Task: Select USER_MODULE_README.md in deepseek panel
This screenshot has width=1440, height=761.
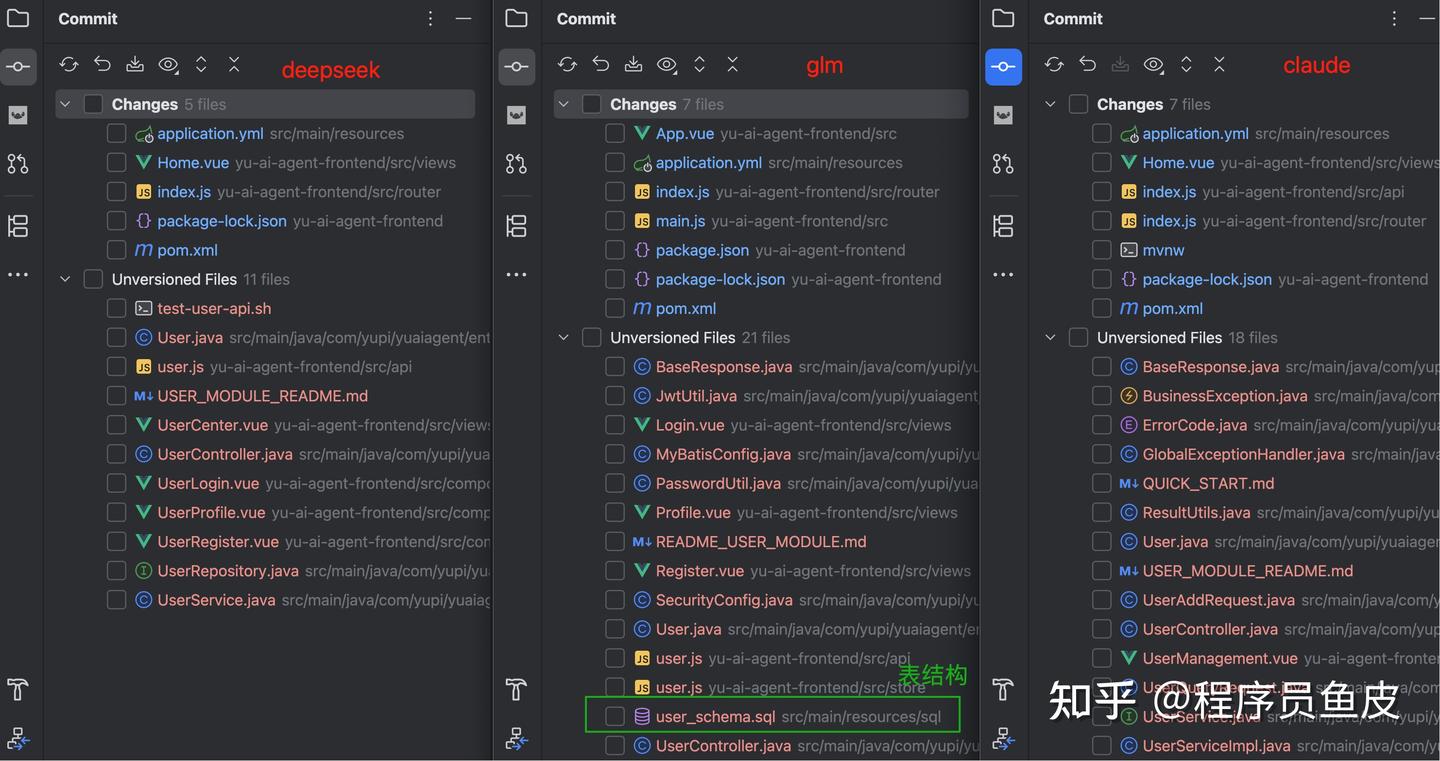Action: (x=263, y=396)
